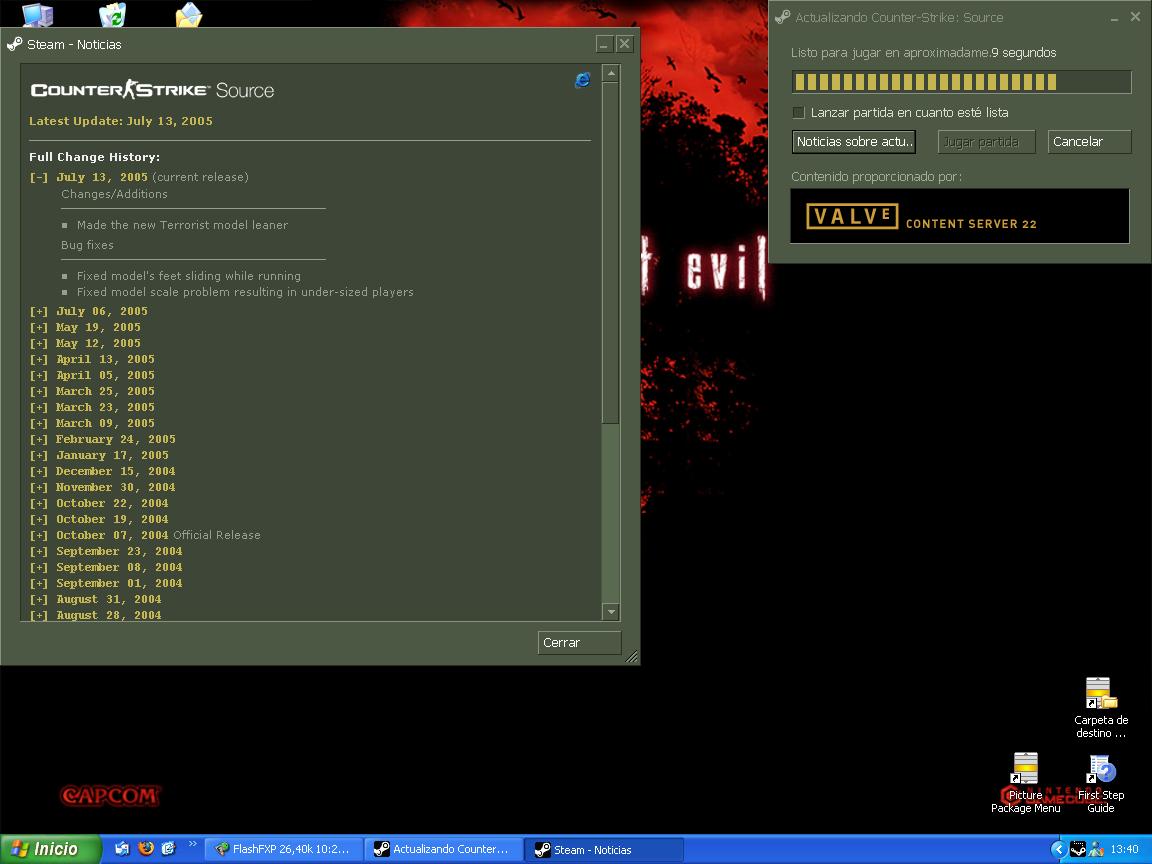Click the news scrollbar down arrow
1152x864 pixels.
click(x=611, y=612)
